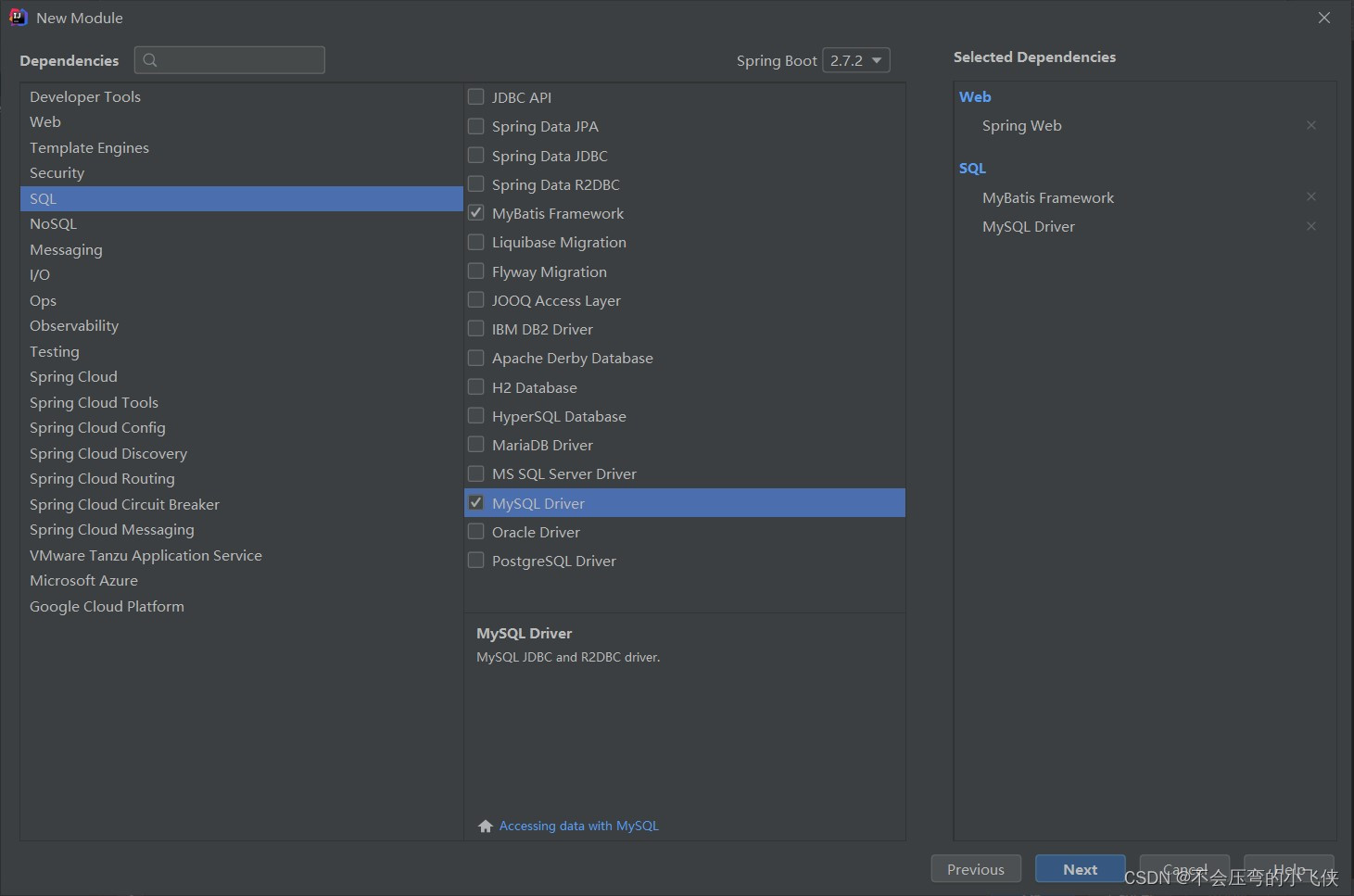
Task: Select Microsoft Azure category
Action: tap(242, 581)
